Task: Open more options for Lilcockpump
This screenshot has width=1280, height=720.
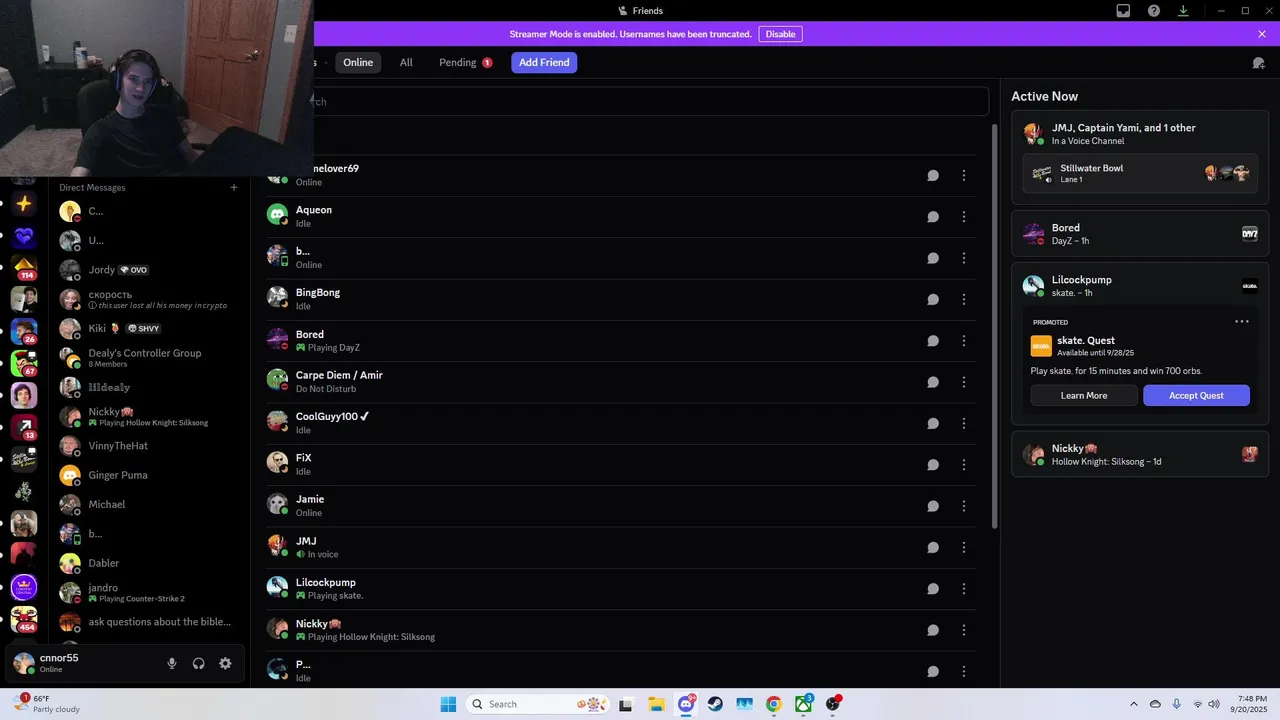Action: pyautogui.click(x=964, y=589)
